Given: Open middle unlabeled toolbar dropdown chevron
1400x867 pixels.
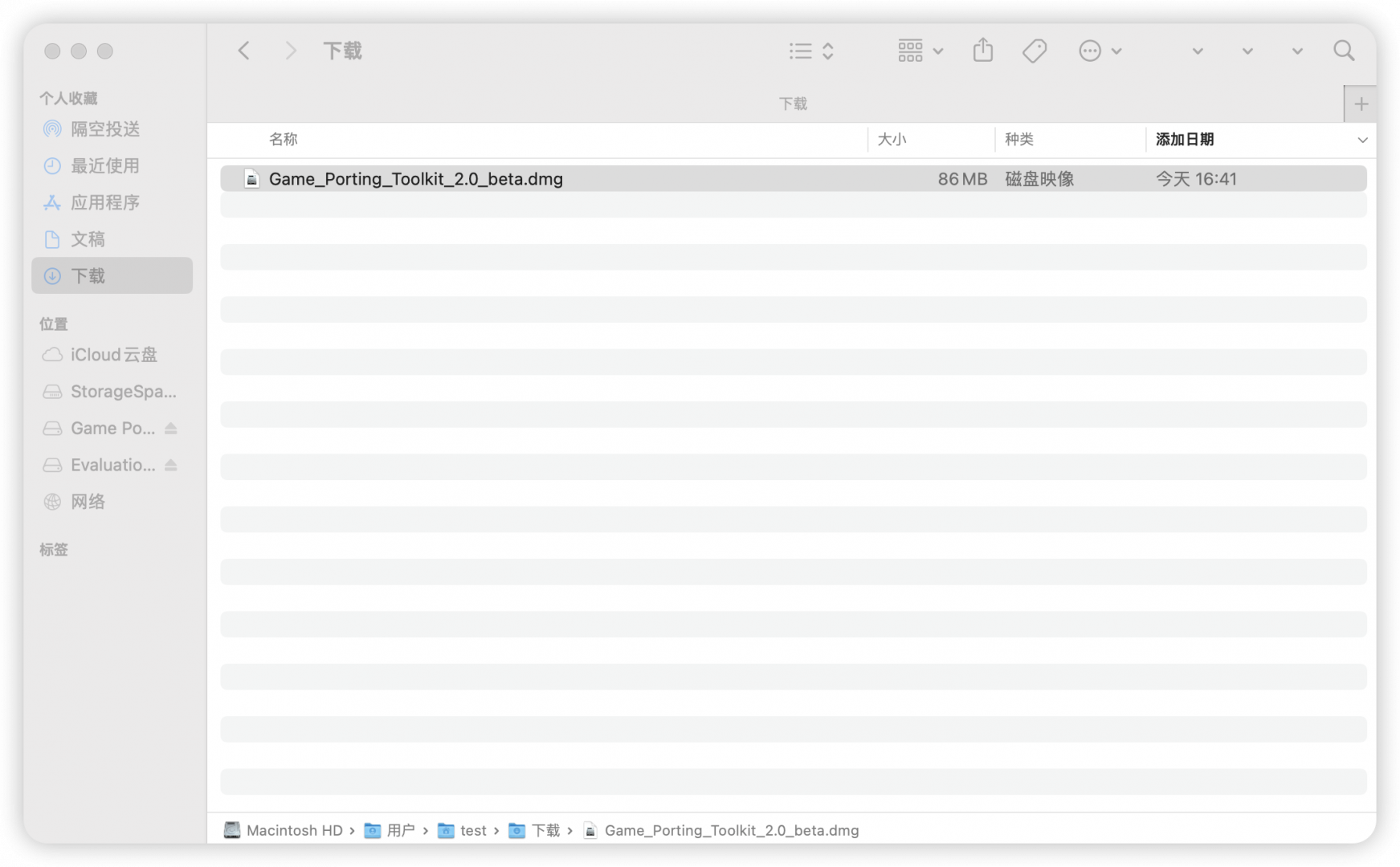Looking at the screenshot, I should 1247,51.
